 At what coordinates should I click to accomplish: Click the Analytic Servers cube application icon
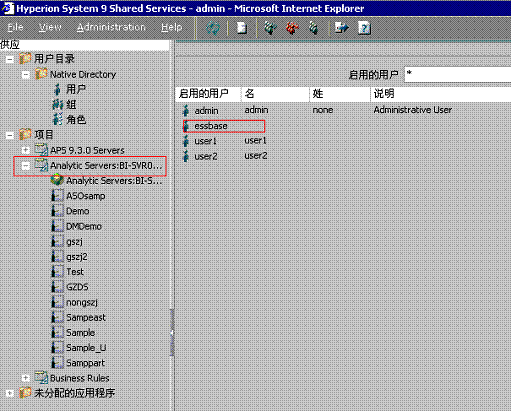point(57,180)
